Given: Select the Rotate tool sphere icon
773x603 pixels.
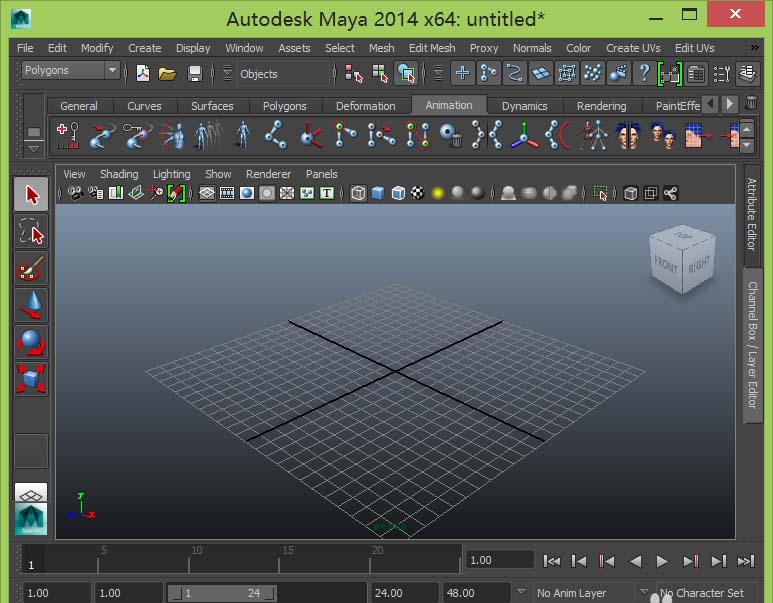Looking at the screenshot, I should pyautogui.click(x=31, y=342).
